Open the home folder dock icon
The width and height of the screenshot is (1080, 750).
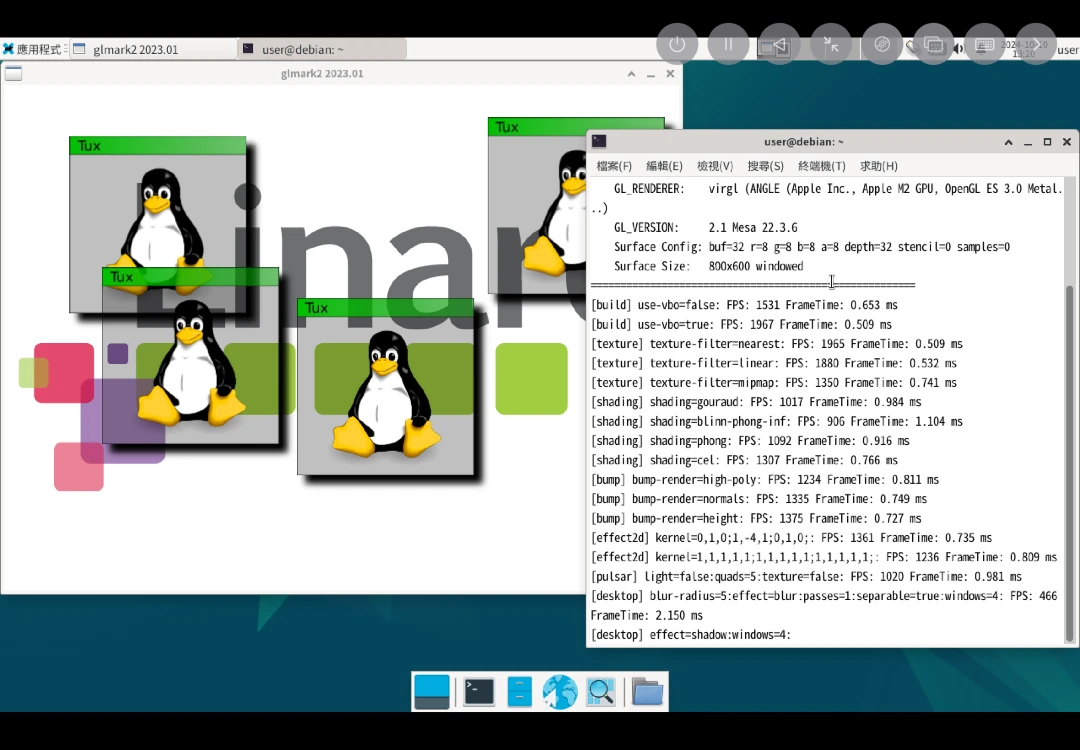647,691
